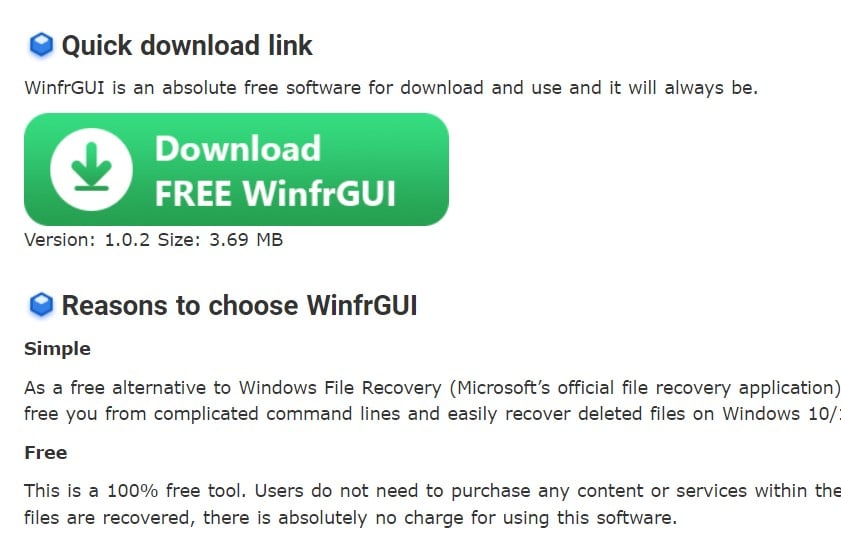This screenshot has width=841, height=540.
Task: Select the Quick download link heading
Action: click(187, 46)
